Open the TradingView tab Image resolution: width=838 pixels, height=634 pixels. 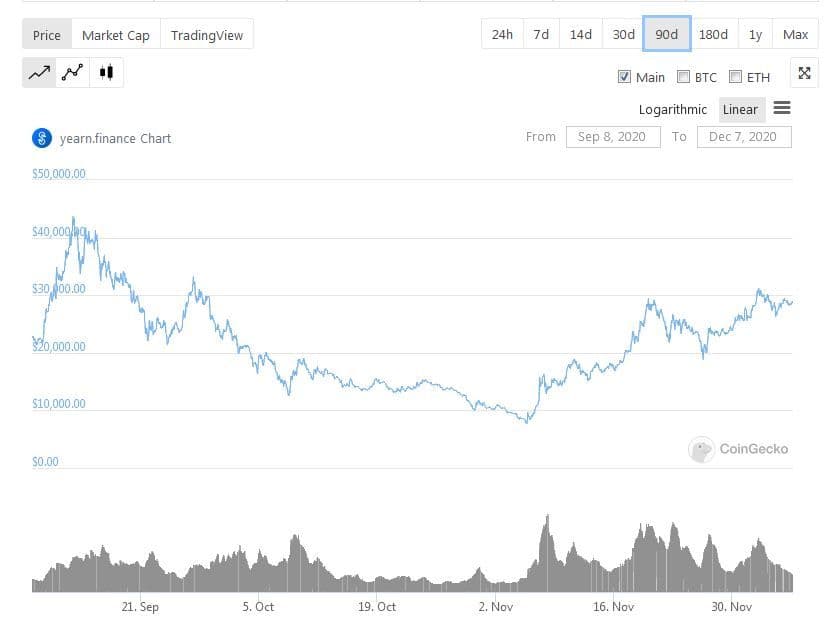pos(207,35)
